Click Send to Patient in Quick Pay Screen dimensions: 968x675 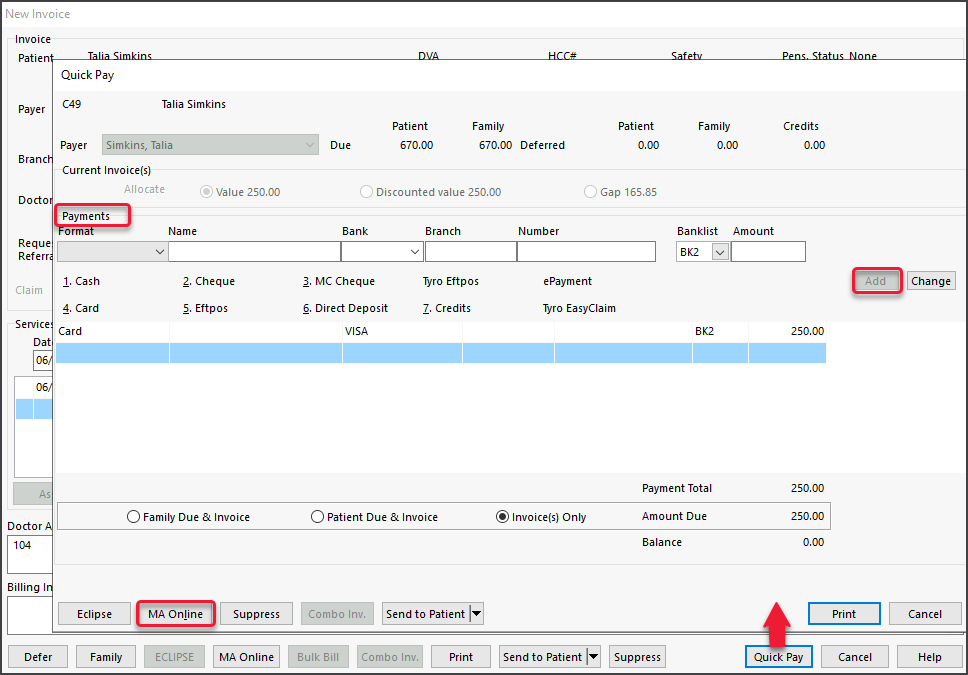pos(425,614)
